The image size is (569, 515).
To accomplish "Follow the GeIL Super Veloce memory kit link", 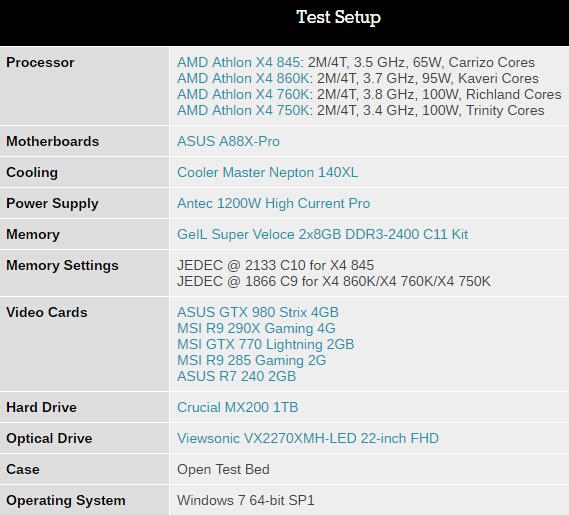I will click(323, 234).
